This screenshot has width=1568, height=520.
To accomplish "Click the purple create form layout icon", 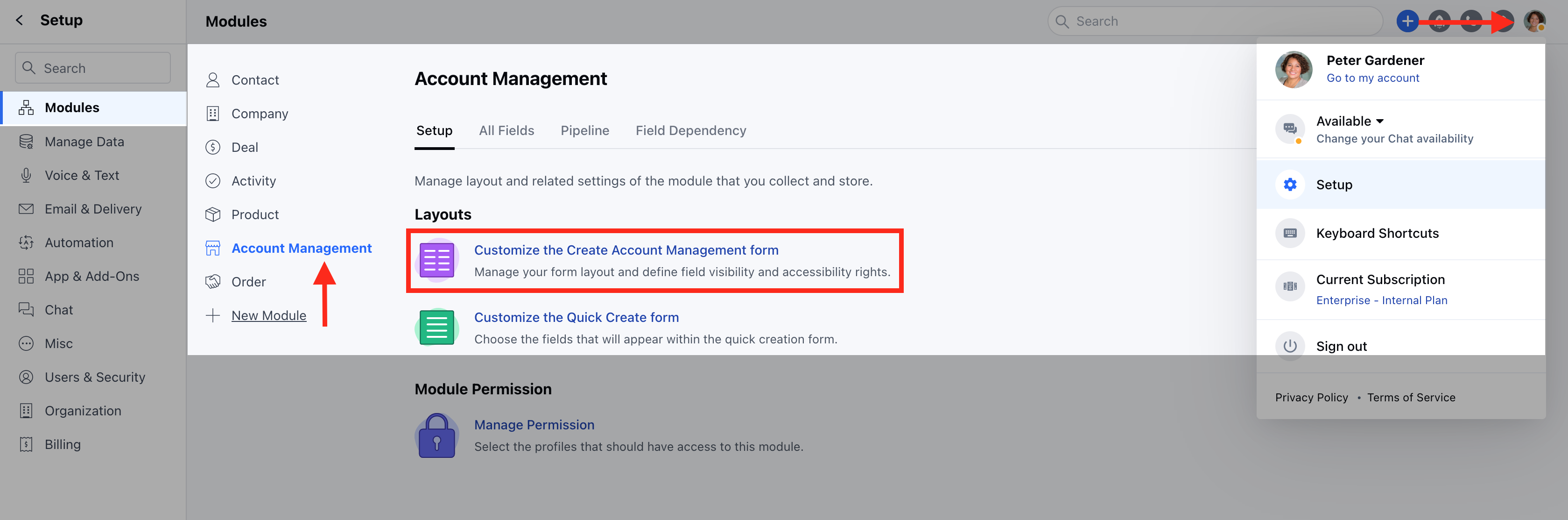I will (x=436, y=261).
